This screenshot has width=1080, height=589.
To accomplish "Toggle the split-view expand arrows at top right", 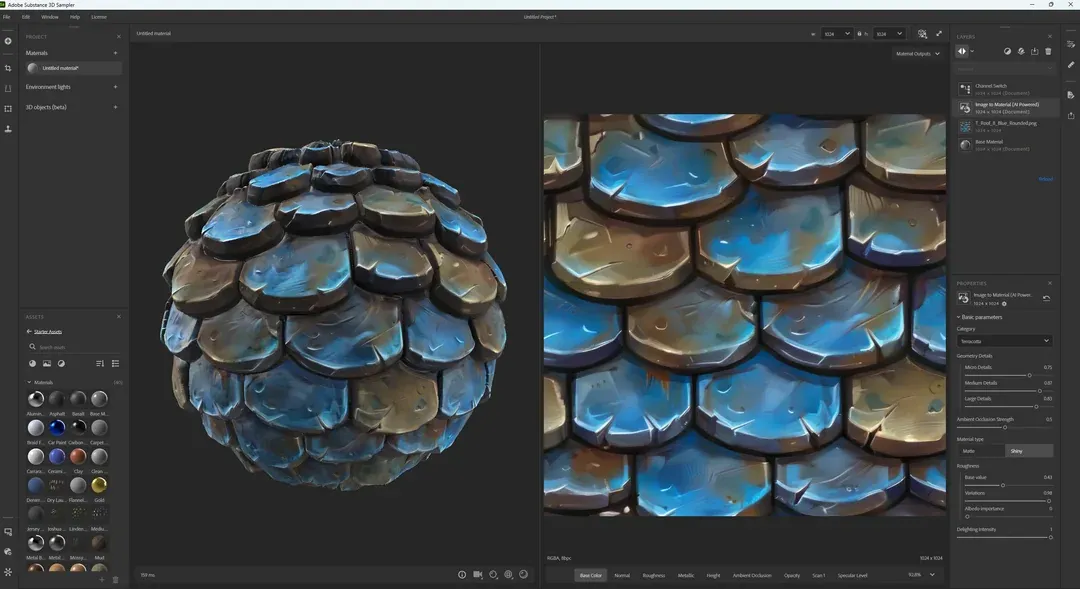I will [938, 33].
